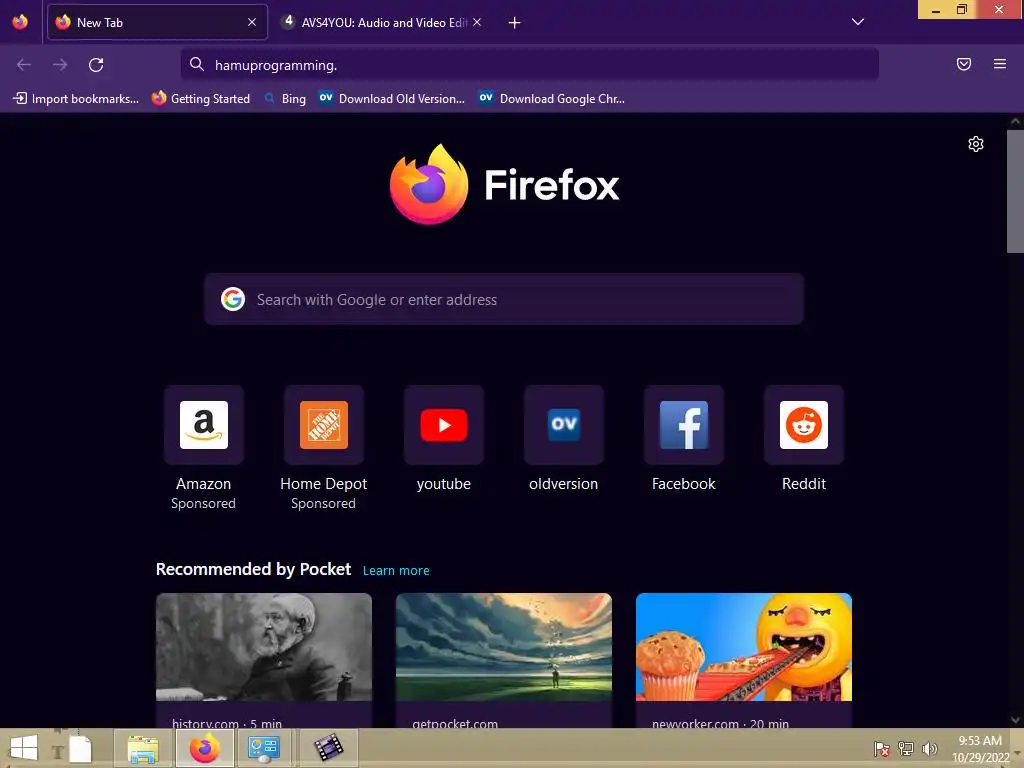This screenshot has height=768, width=1024.
Task: Close the New Tab tab
Action: (x=252, y=22)
